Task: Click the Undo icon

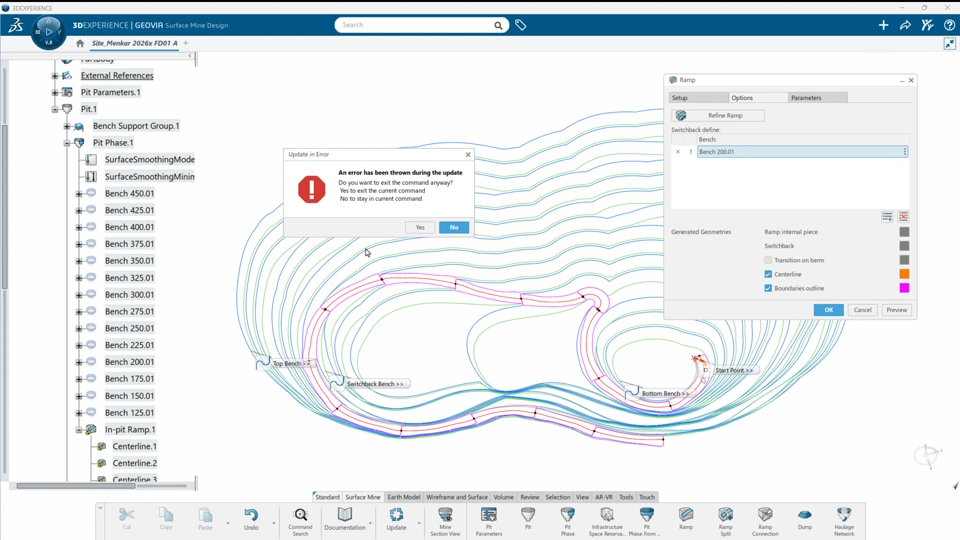Action: [x=251, y=515]
